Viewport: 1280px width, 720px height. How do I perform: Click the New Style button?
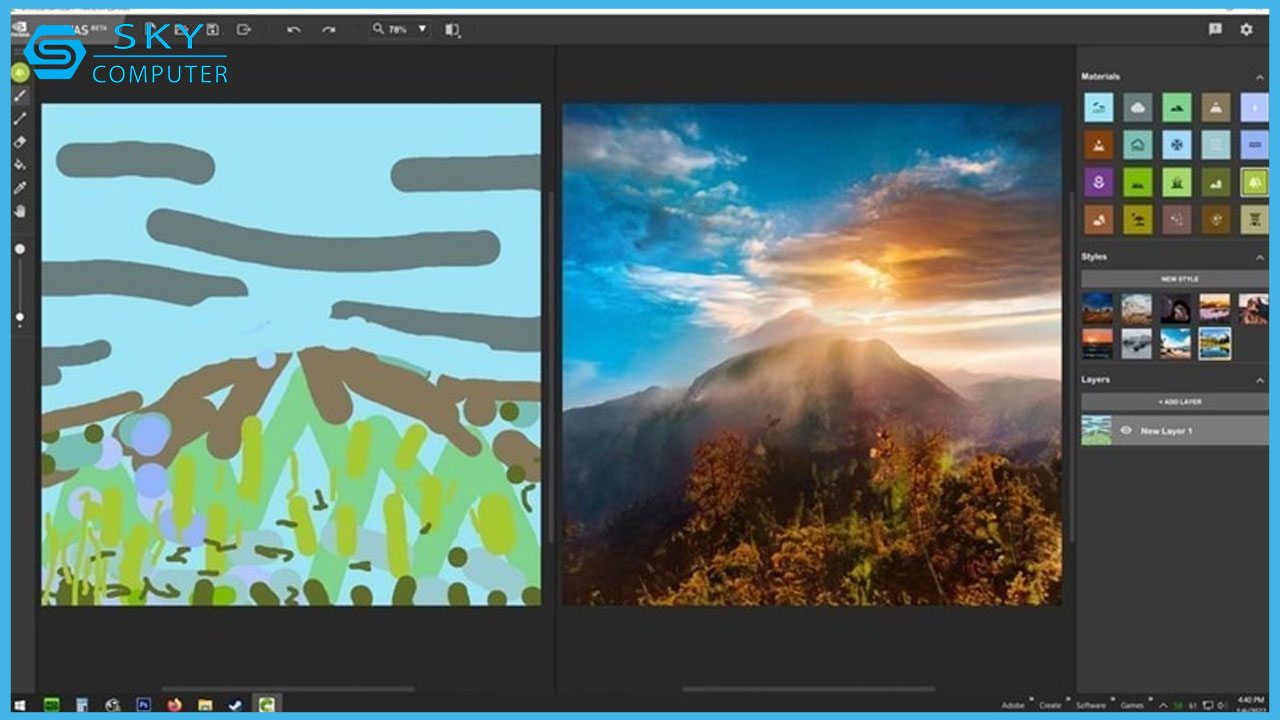coord(1178,279)
